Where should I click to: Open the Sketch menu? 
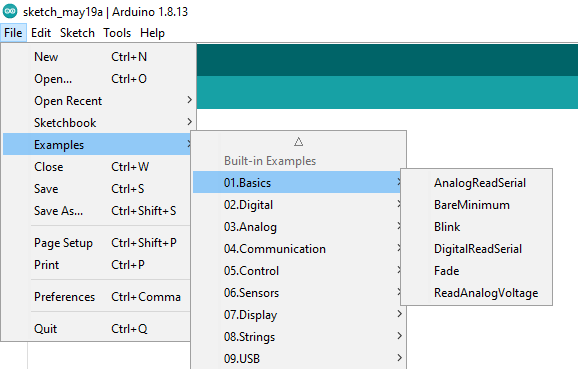[x=77, y=33]
